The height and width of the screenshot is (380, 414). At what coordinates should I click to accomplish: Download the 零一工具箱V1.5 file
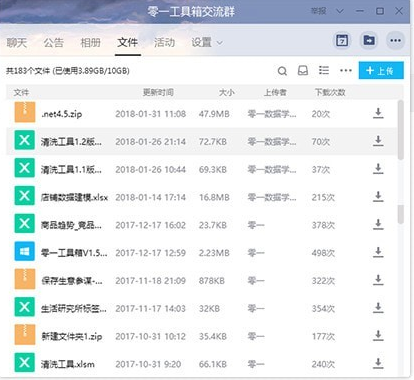378,252
